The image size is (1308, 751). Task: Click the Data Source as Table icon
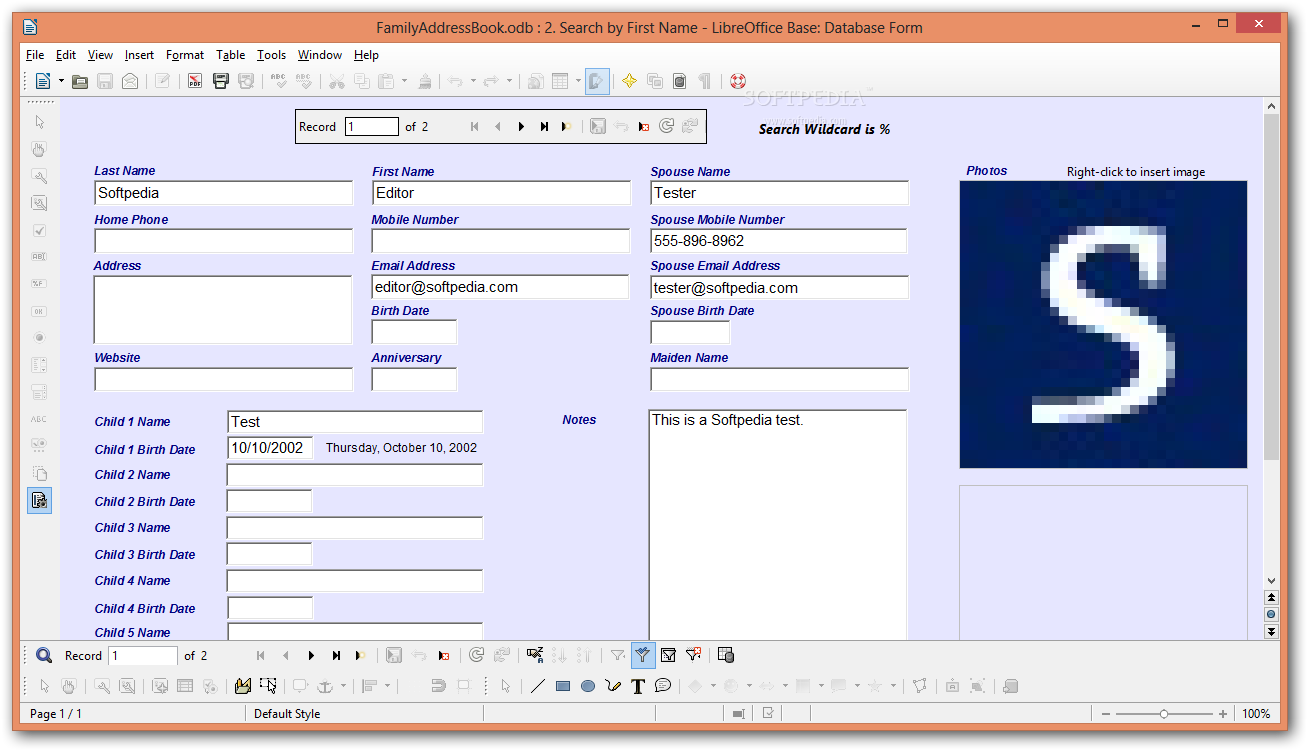click(x=727, y=656)
